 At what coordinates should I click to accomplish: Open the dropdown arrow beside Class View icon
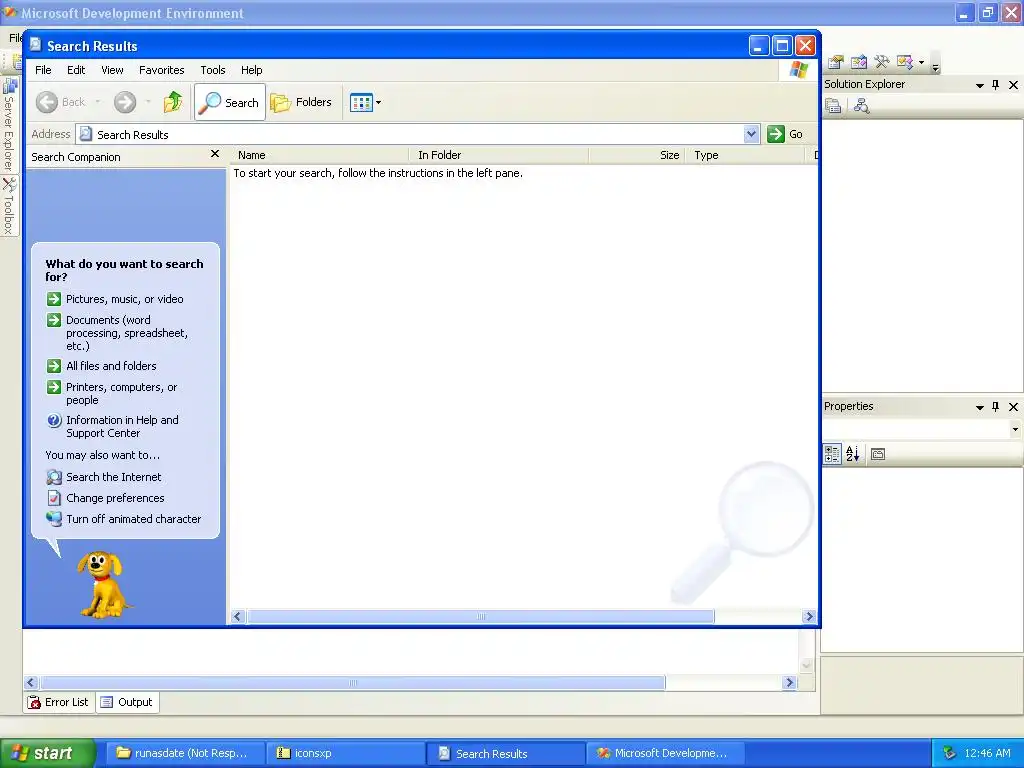tap(921, 63)
